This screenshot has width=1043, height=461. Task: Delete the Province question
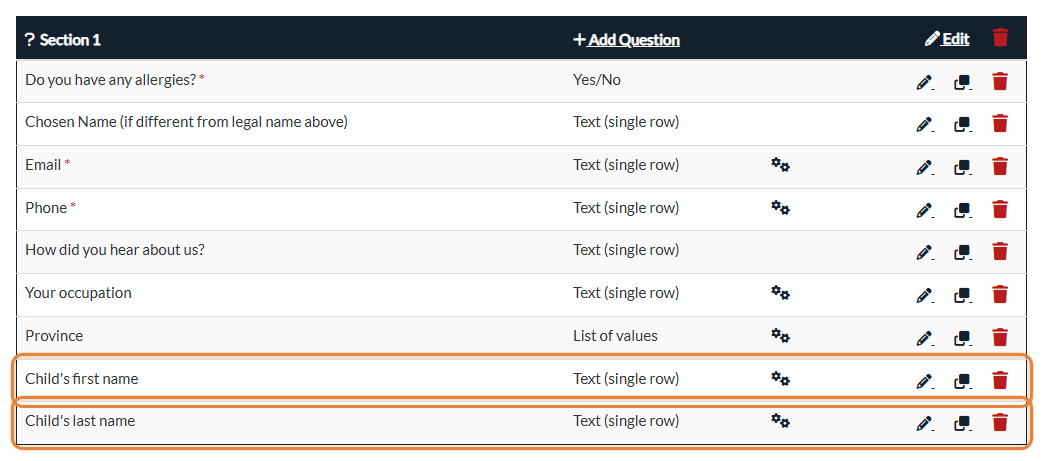pyautogui.click(x=1000, y=337)
